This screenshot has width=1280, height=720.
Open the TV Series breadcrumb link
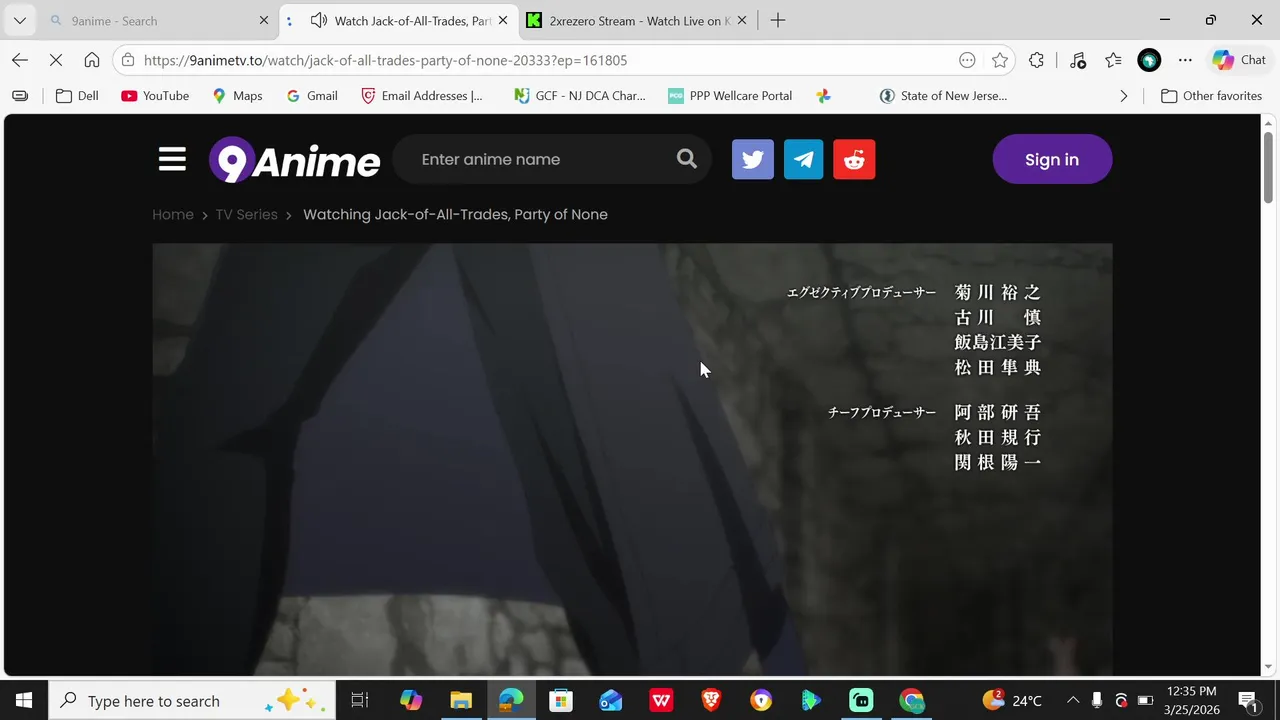click(x=246, y=214)
